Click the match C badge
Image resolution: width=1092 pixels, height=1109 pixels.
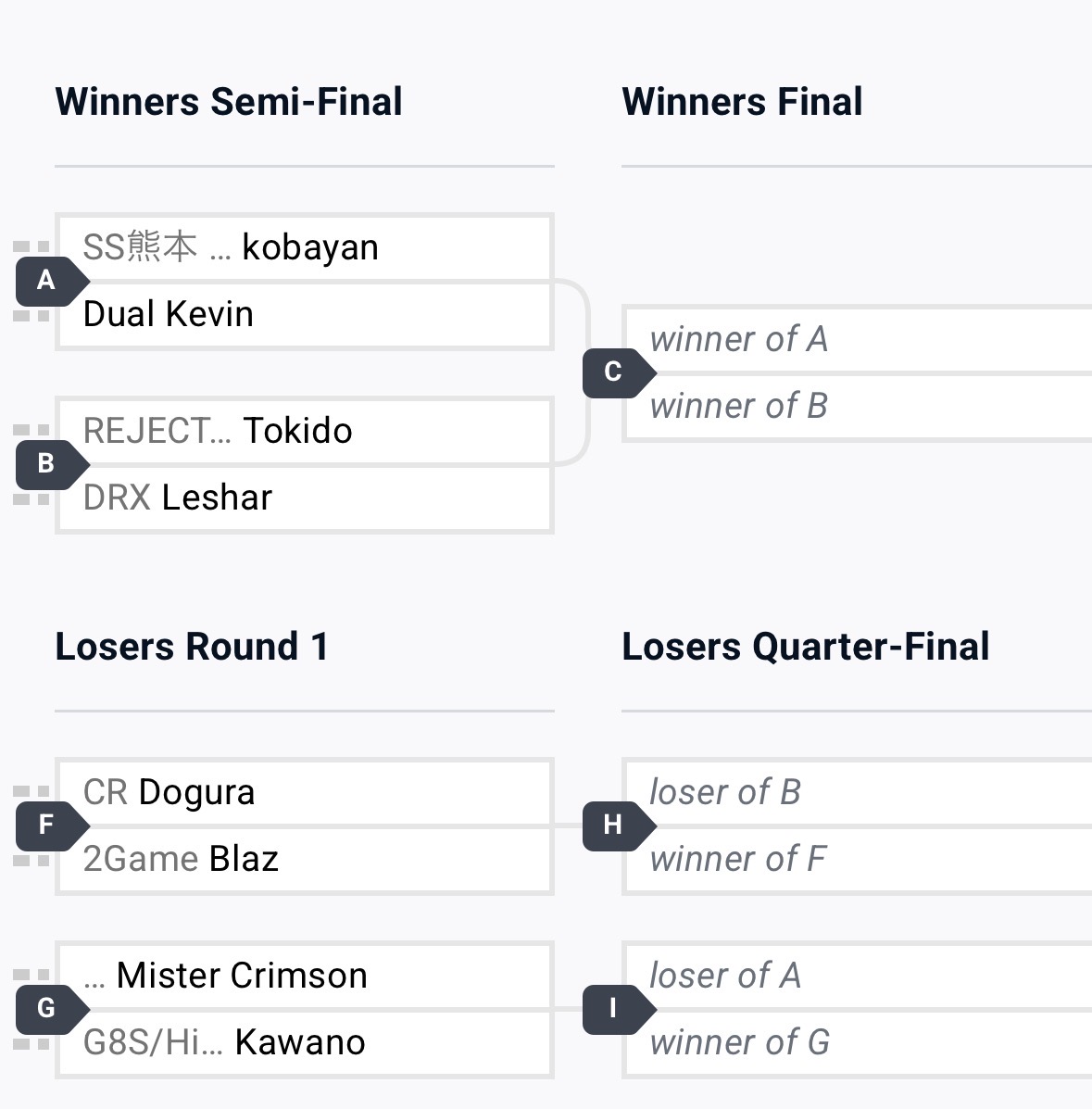[x=613, y=372]
